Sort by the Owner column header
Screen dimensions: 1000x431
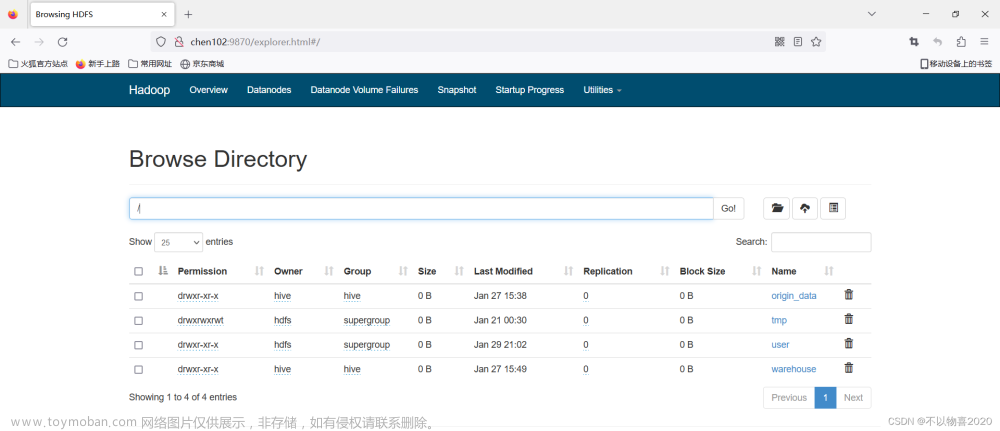[288, 271]
